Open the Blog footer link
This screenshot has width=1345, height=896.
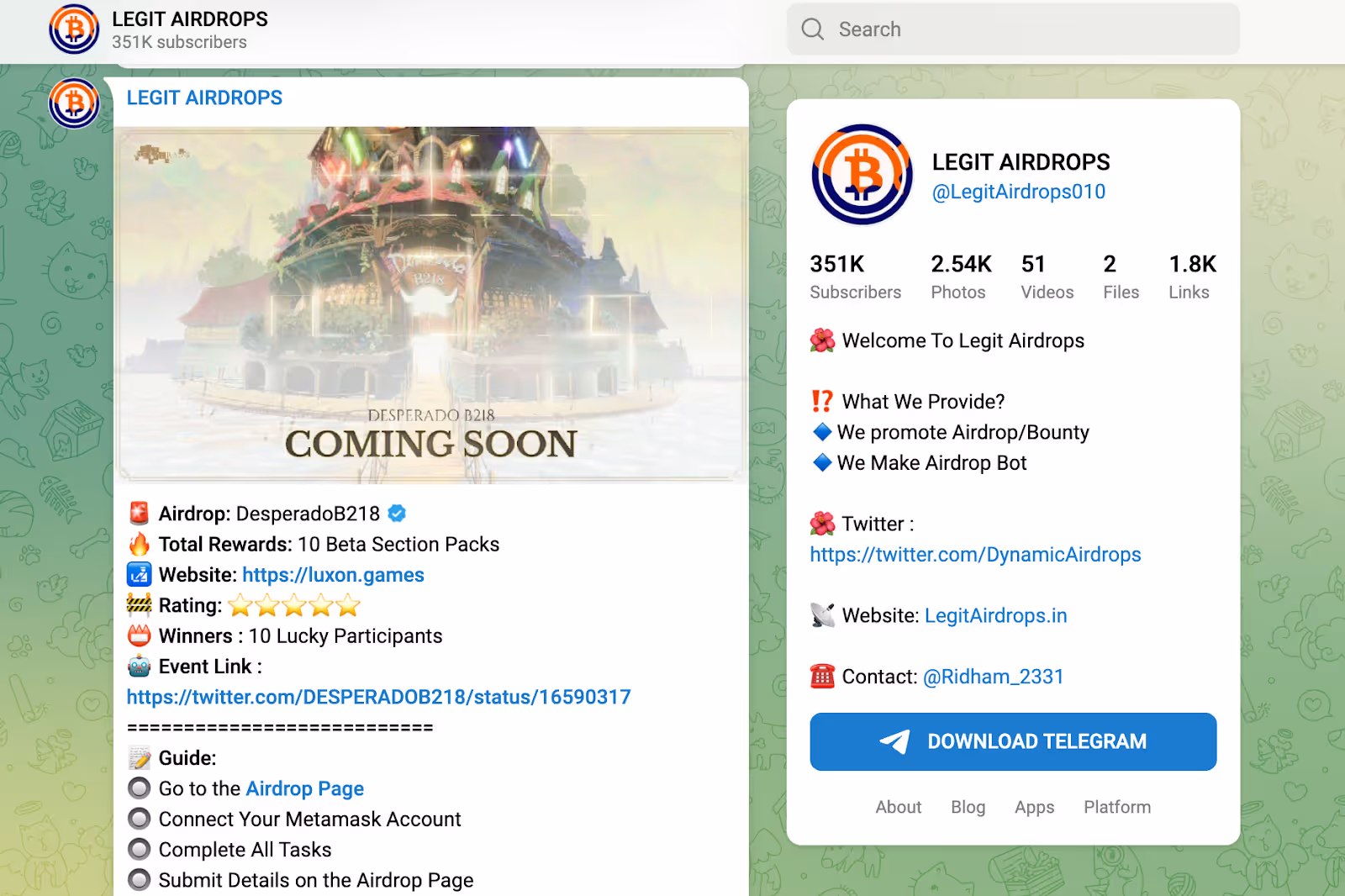968,807
